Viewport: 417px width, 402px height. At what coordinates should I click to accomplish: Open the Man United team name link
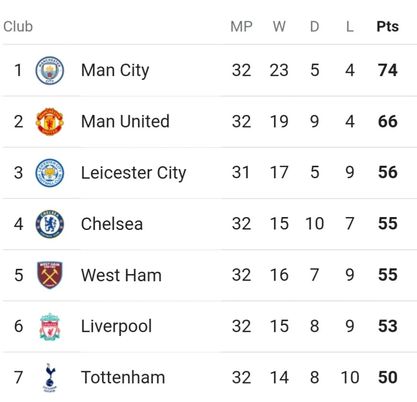pos(125,121)
